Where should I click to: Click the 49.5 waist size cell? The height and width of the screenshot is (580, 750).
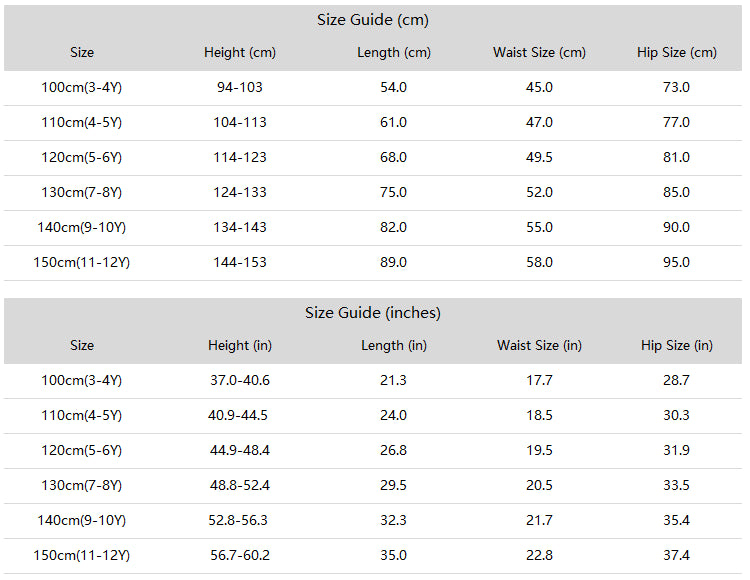(x=539, y=157)
